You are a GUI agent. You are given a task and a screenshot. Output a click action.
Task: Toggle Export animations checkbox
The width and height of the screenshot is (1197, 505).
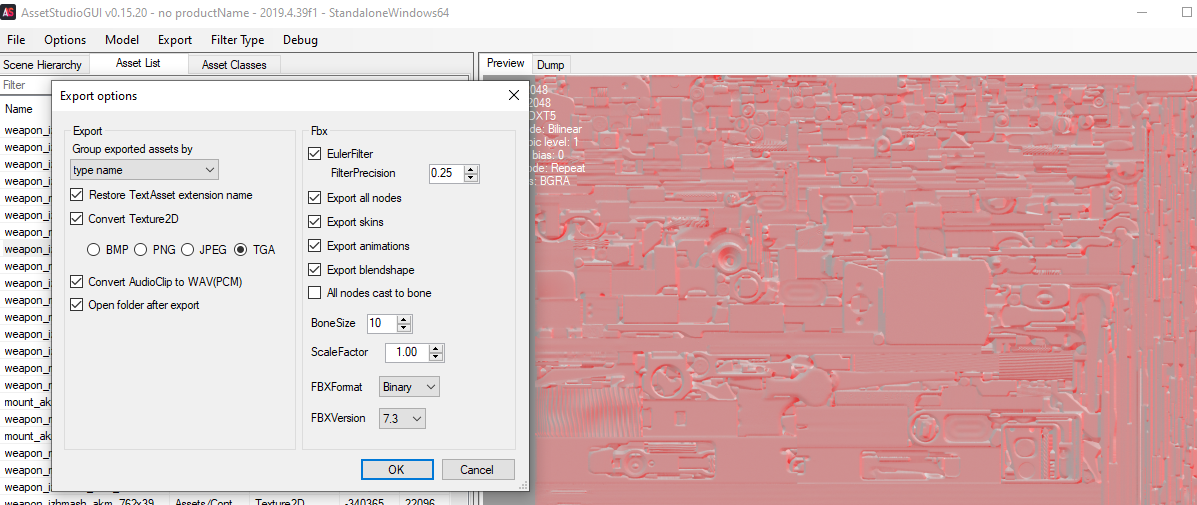point(315,246)
